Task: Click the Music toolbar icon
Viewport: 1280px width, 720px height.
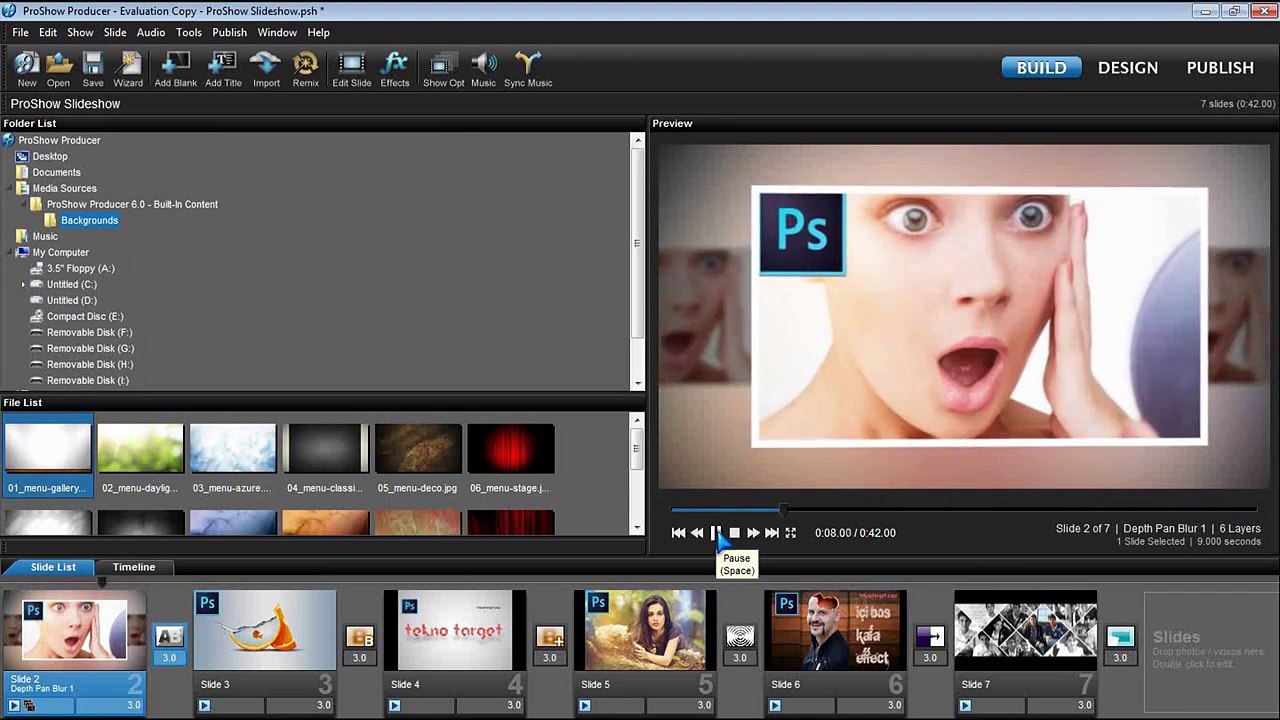Action: (483, 69)
